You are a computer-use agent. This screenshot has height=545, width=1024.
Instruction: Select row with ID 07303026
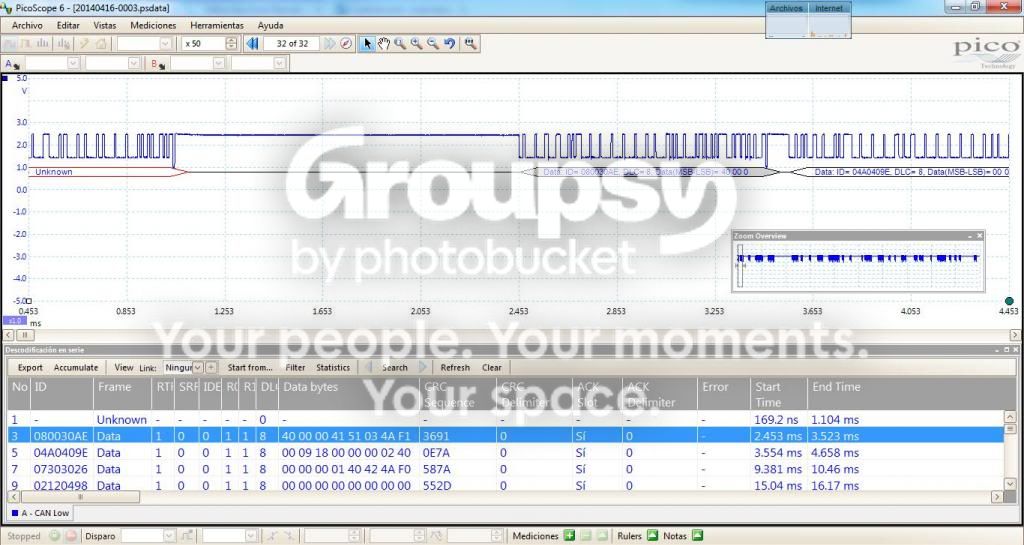[505, 469]
